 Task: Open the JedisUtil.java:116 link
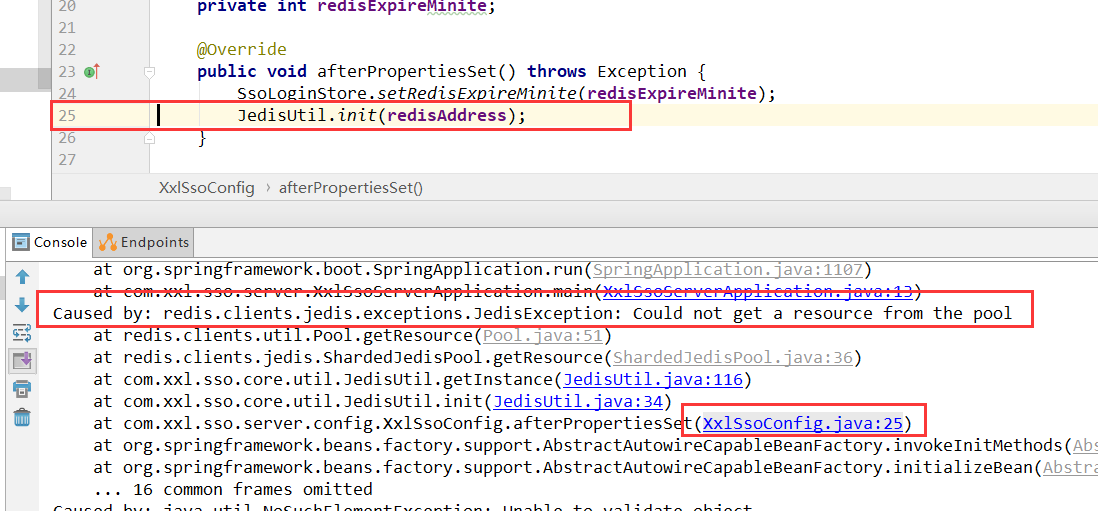(652, 379)
